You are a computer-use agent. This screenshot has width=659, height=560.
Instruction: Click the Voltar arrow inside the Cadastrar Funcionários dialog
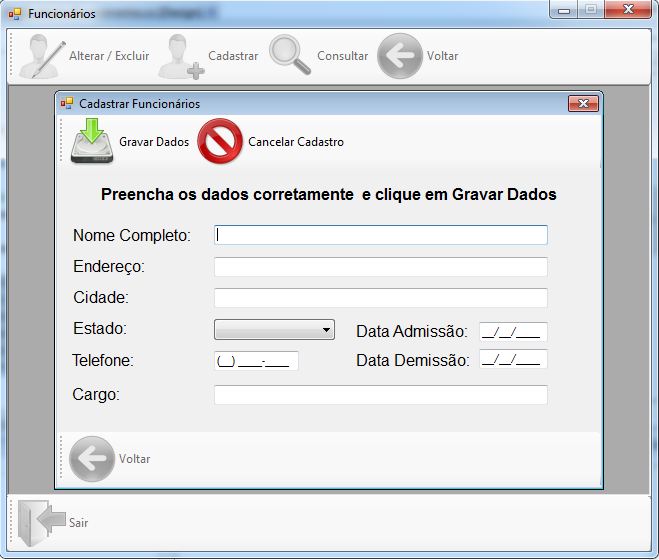[91, 459]
